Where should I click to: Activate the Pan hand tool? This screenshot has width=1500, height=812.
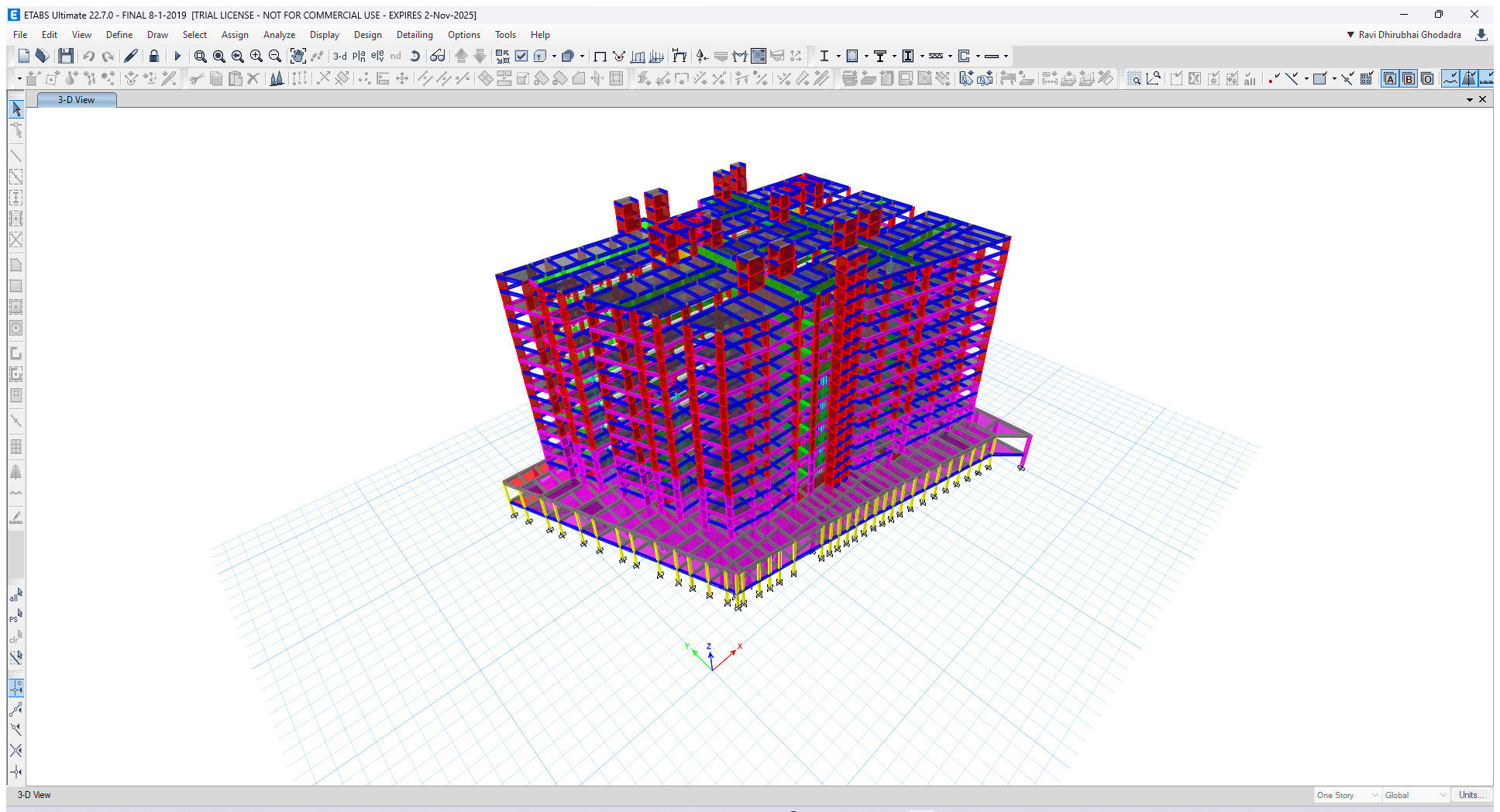(298, 56)
